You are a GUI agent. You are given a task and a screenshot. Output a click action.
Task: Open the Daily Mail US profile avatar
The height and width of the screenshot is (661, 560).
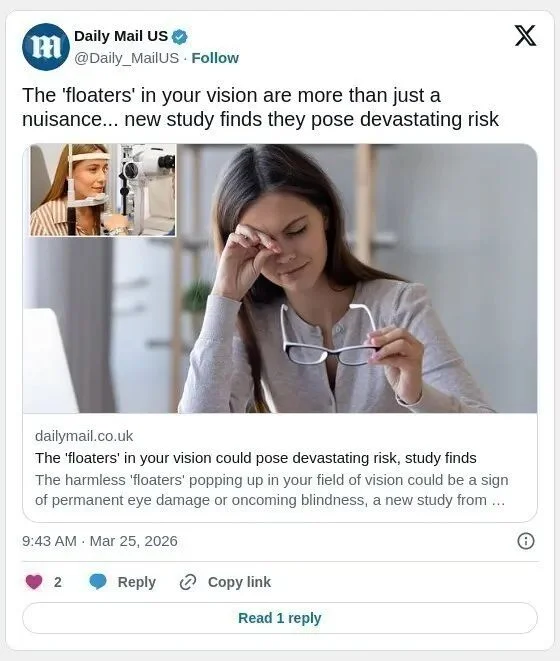coord(46,46)
